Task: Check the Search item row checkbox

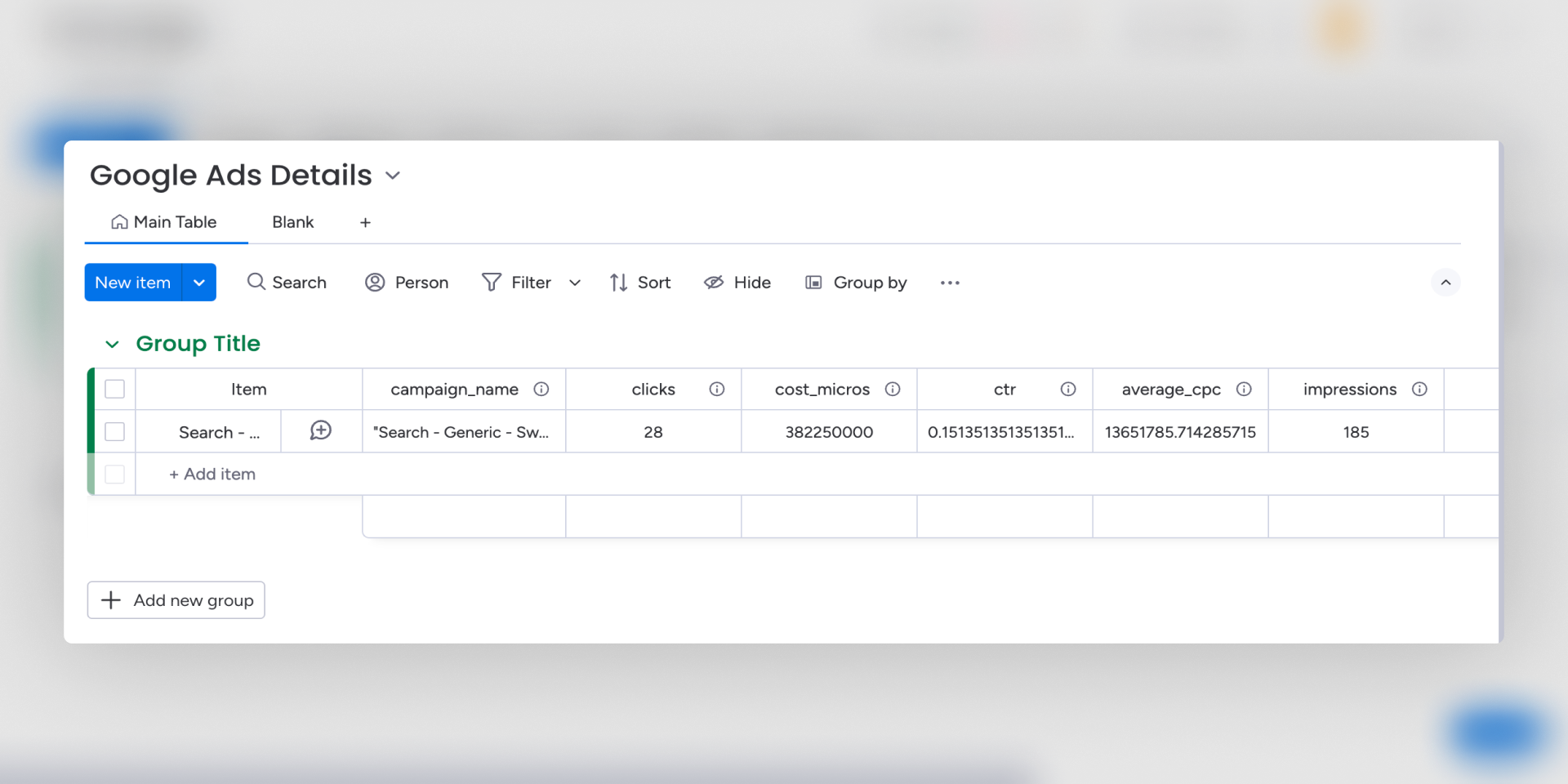Action: 115,431
